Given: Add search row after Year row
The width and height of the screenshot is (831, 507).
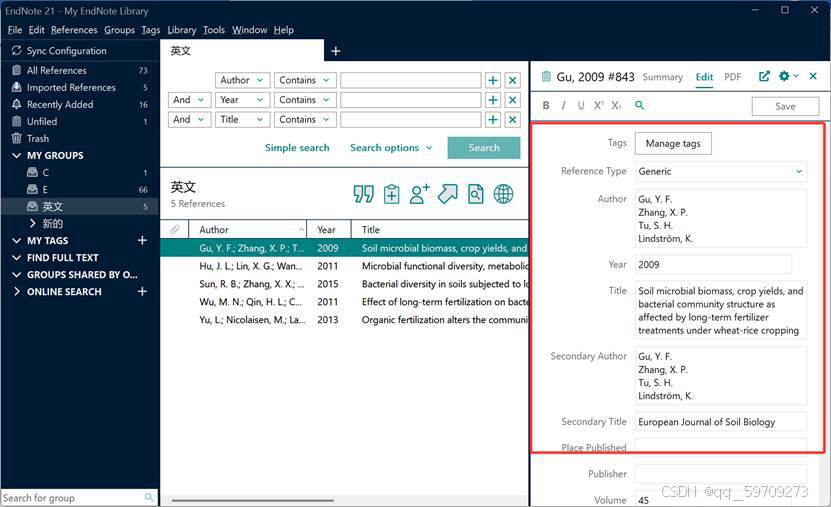Looking at the screenshot, I should point(493,100).
